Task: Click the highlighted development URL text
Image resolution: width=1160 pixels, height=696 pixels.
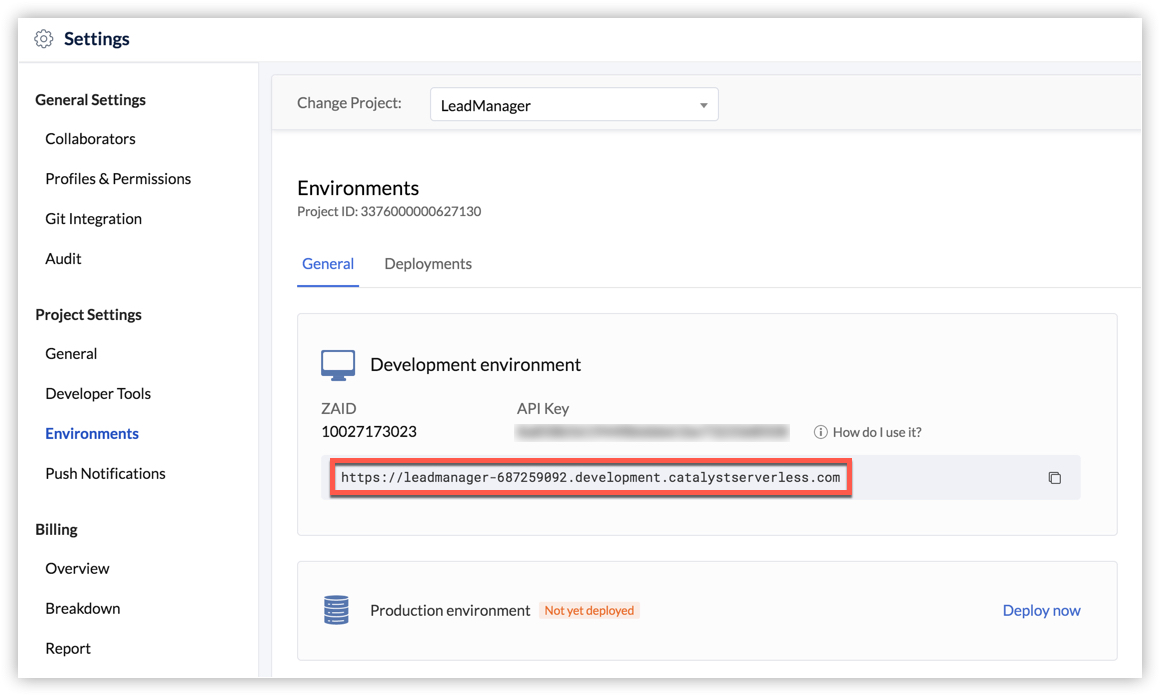Action: [590, 478]
